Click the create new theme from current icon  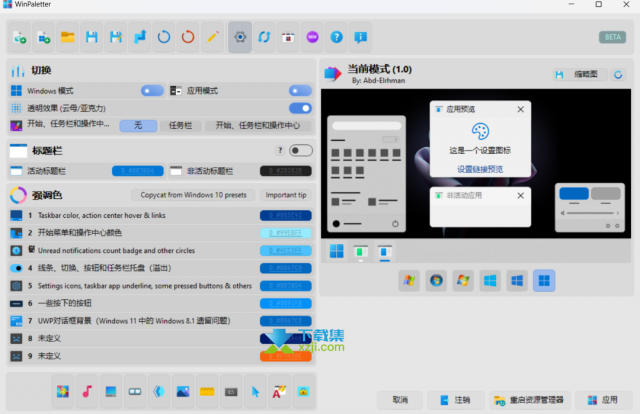[x=20, y=38]
